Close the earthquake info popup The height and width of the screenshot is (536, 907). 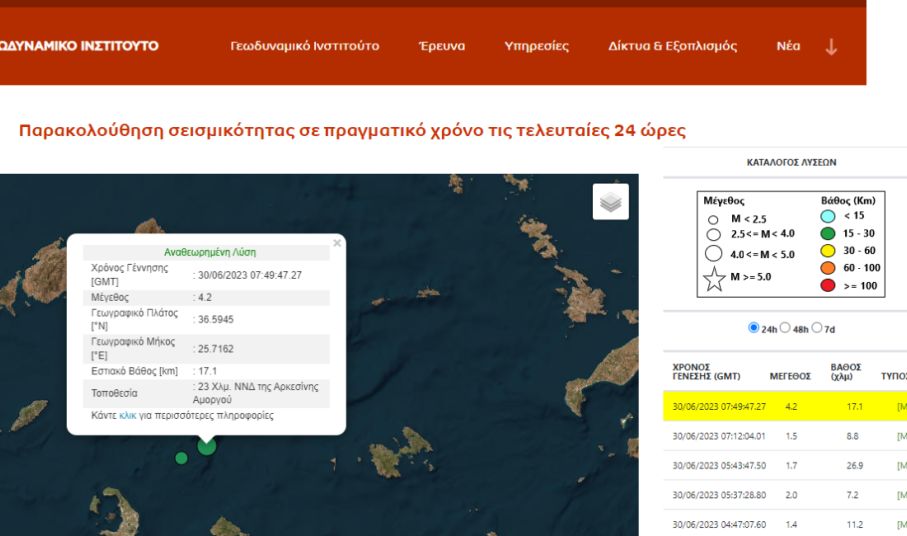(337, 243)
